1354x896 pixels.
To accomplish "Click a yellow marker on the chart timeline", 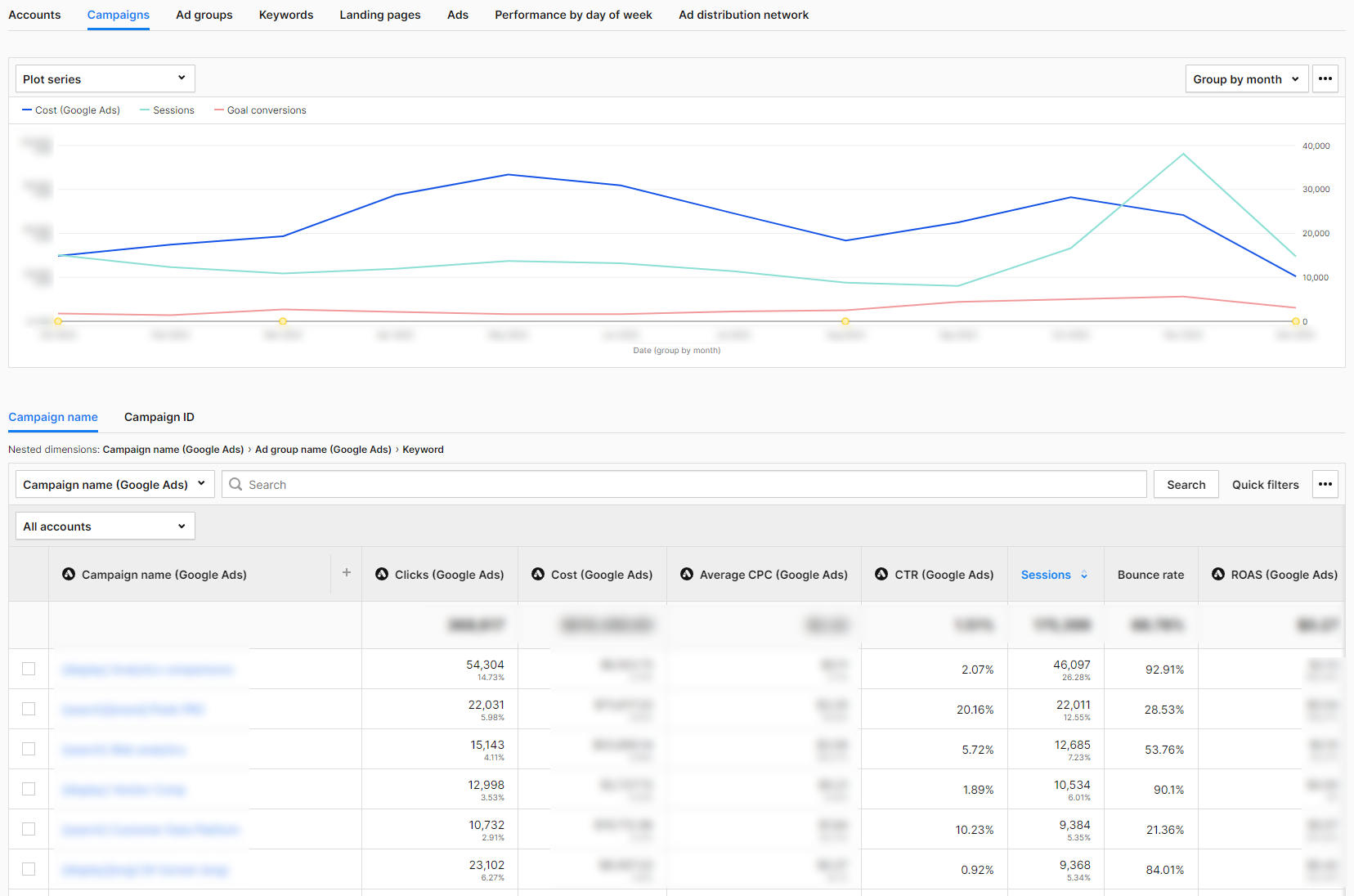I will tap(282, 321).
